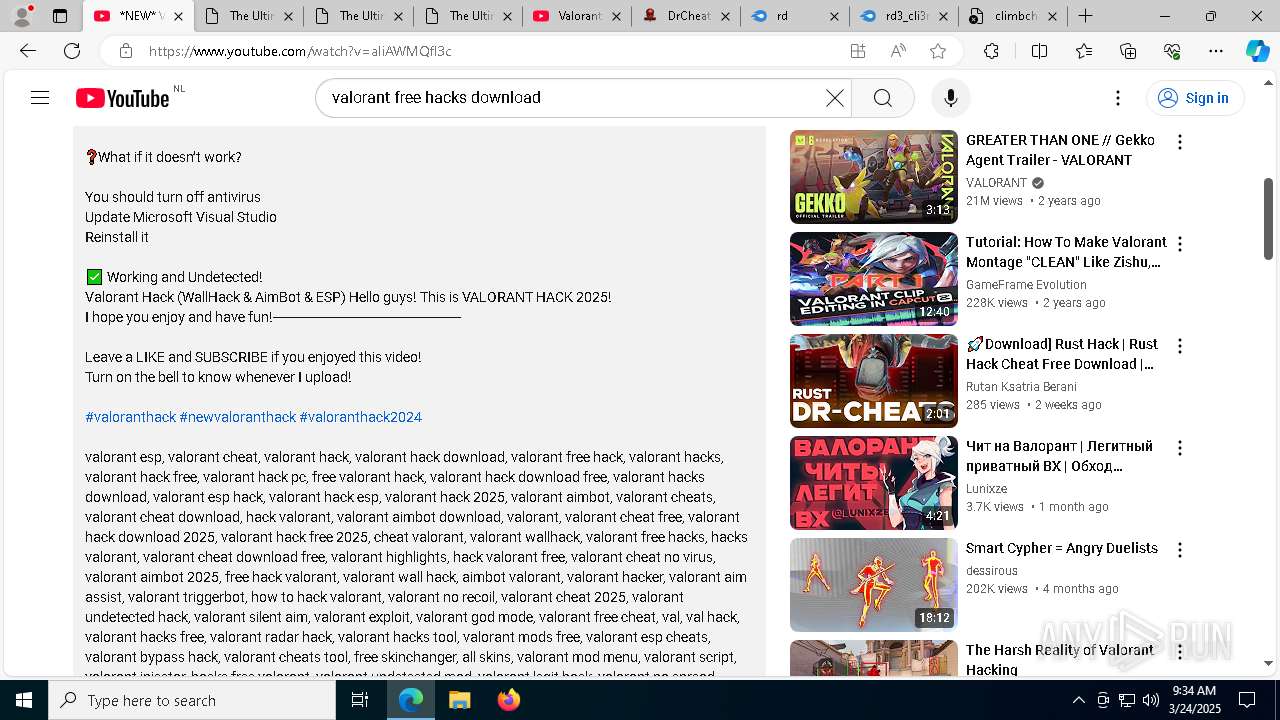
Task: Switch to the rd3_cli3r tab
Action: [906, 16]
